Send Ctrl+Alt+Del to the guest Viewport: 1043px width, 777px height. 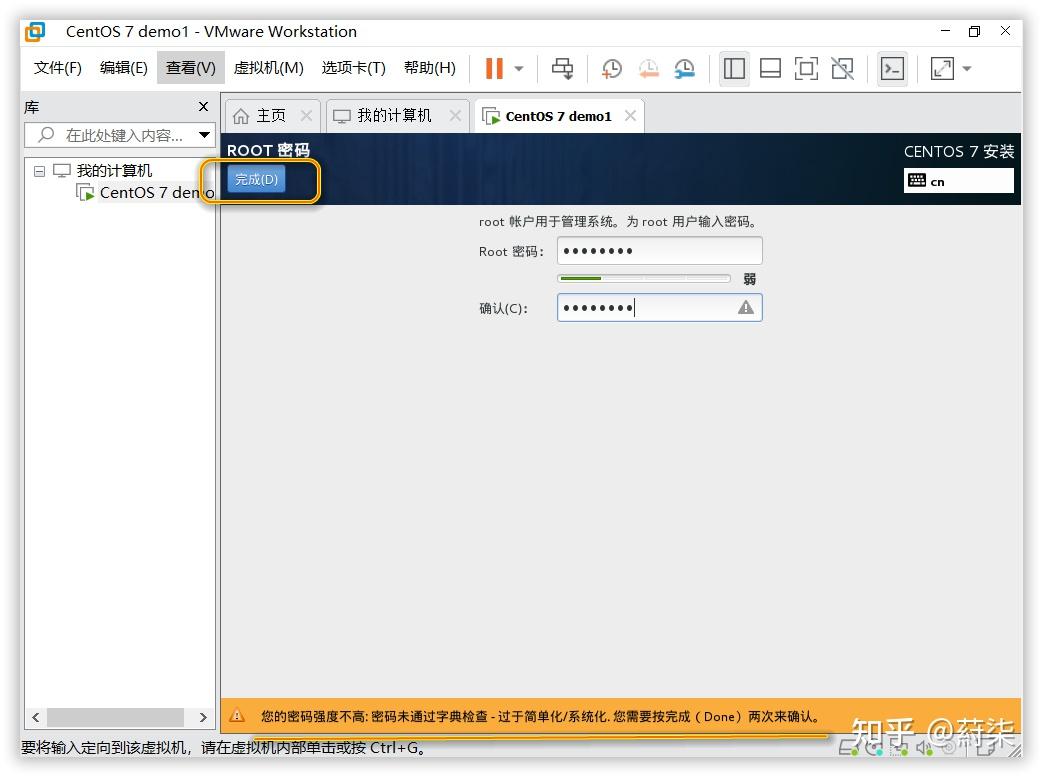coord(563,68)
